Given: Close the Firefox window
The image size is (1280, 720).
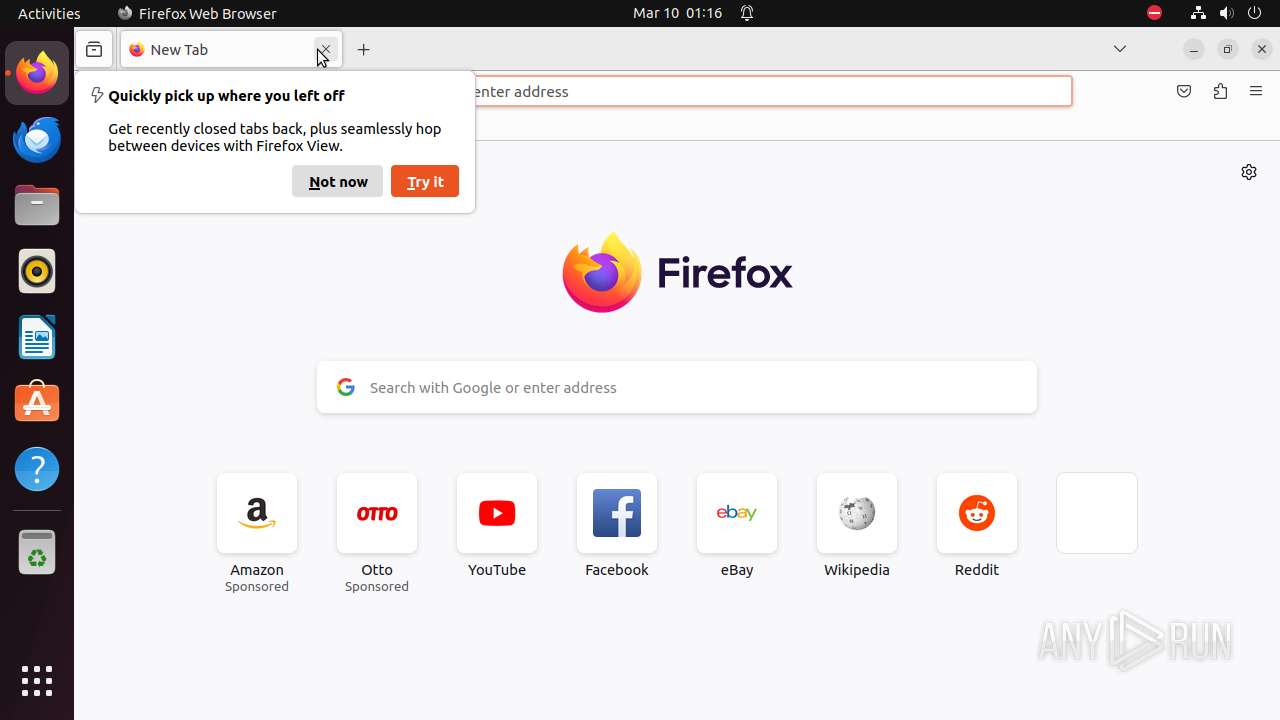Looking at the screenshot, I should pyautogui.click(x=1262, y=49).
